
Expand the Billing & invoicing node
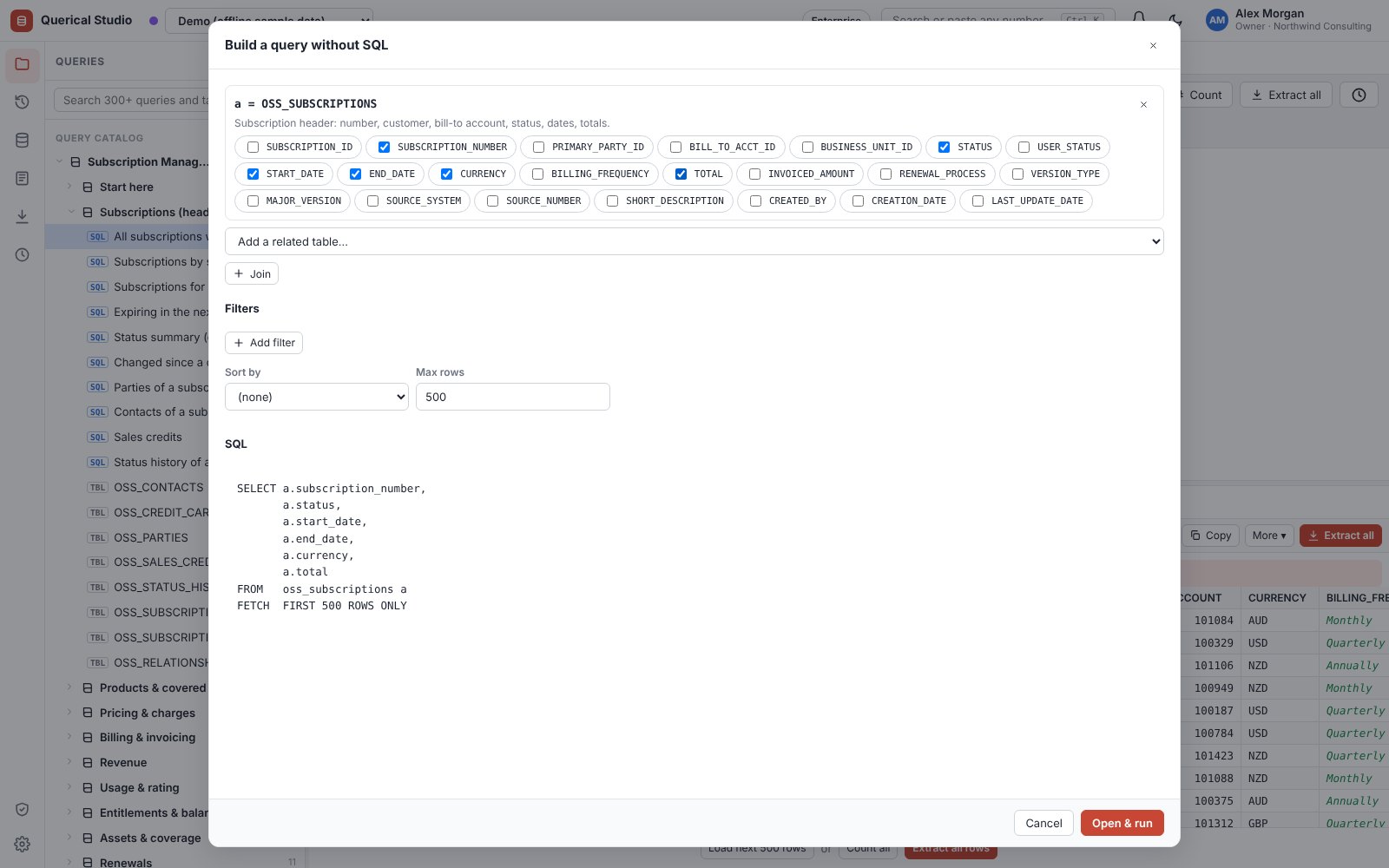[x=70, y=738]
